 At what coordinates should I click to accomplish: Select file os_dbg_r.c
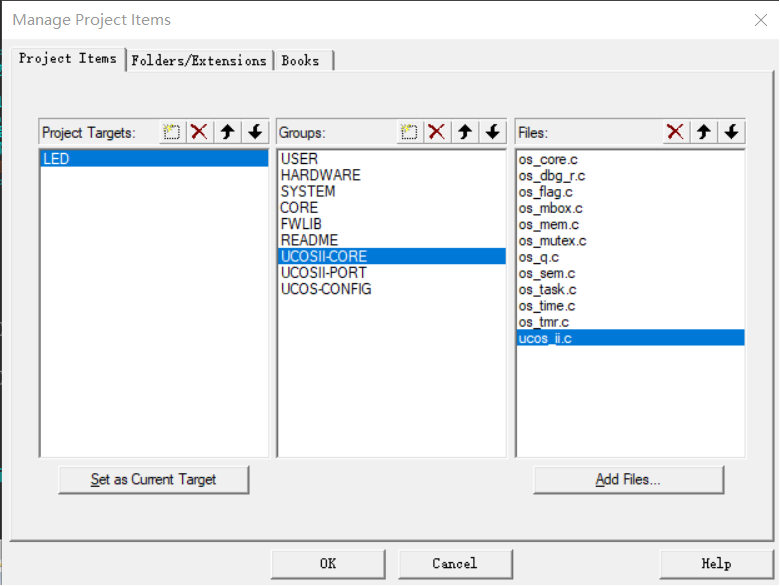point(630,176)
